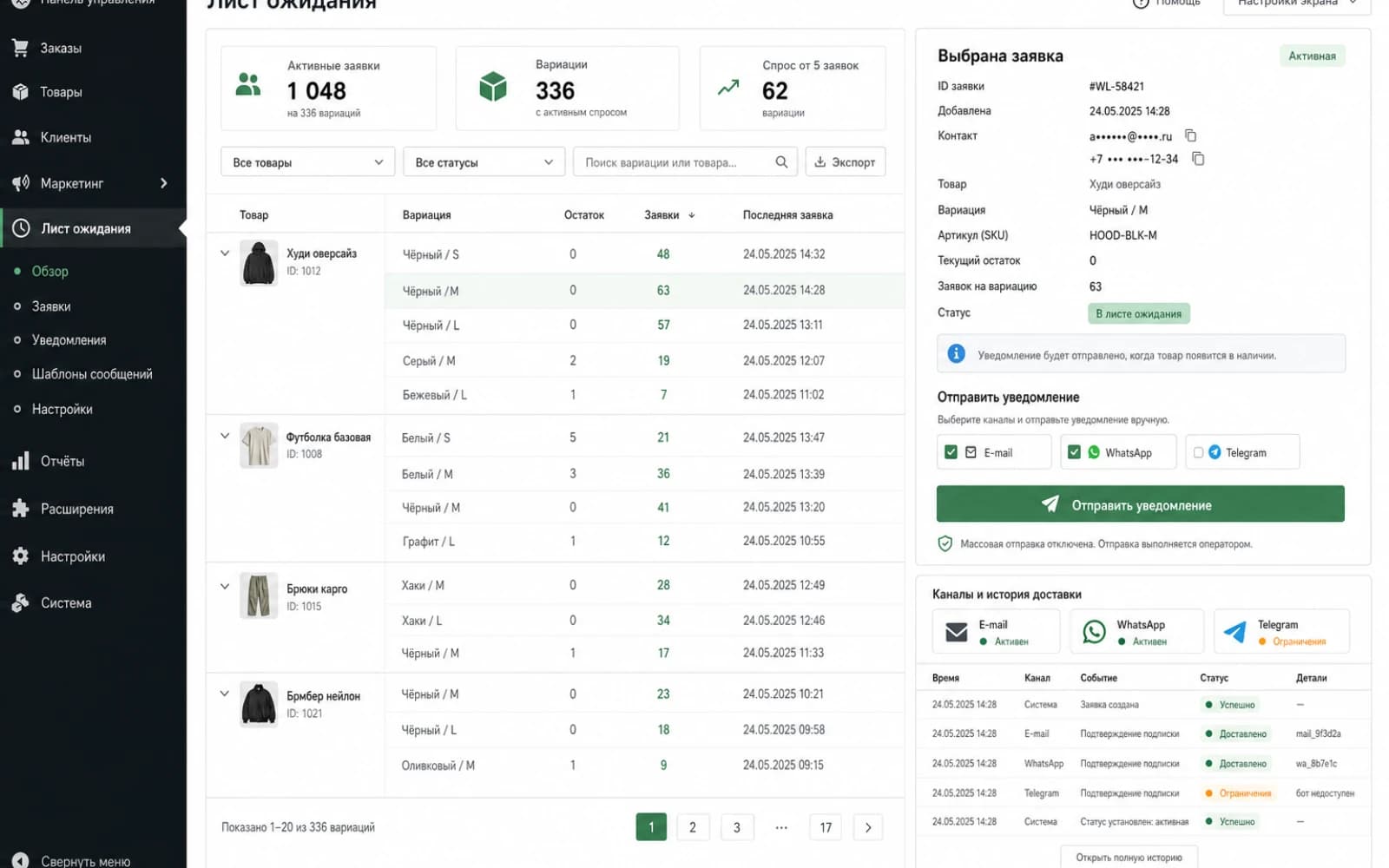
Task: Click the Расширения puzzle piece icon
Action: [x=20, y=509]
